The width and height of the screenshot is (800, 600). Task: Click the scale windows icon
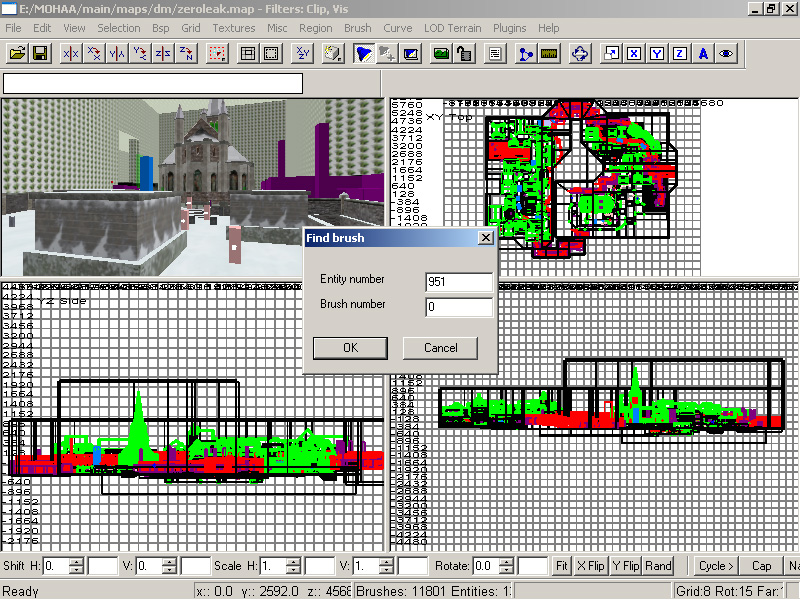pyautogui.click(x=611, y=53)
